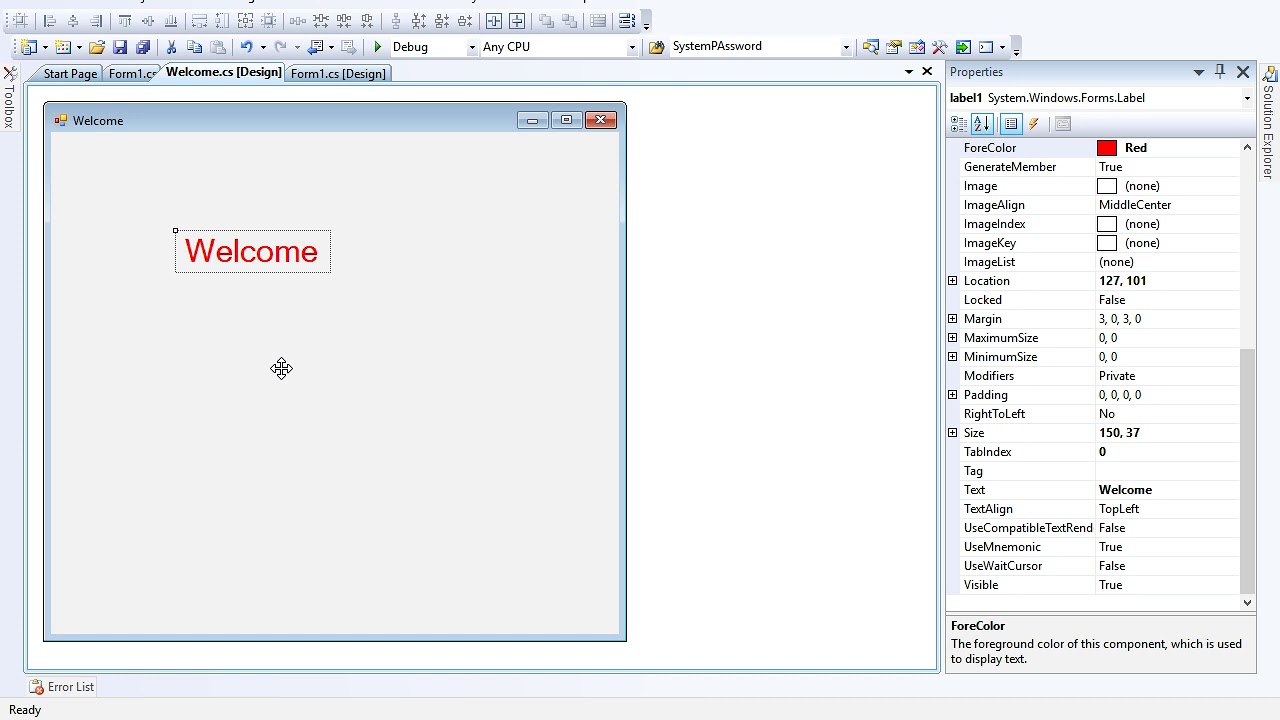Click the Copy icon in toolbar
This screenshot has height=720, width=1280.
click(194, 47)
